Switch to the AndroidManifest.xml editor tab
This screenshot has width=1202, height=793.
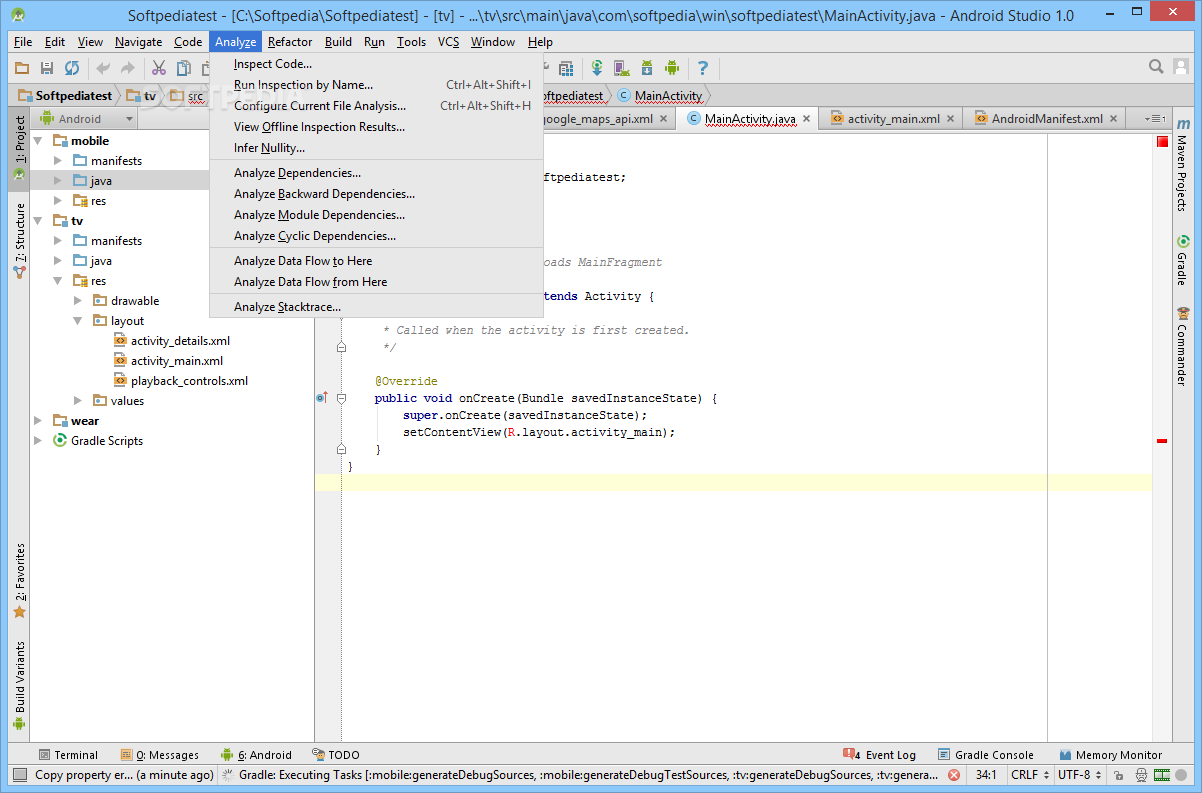(1046, 119)
